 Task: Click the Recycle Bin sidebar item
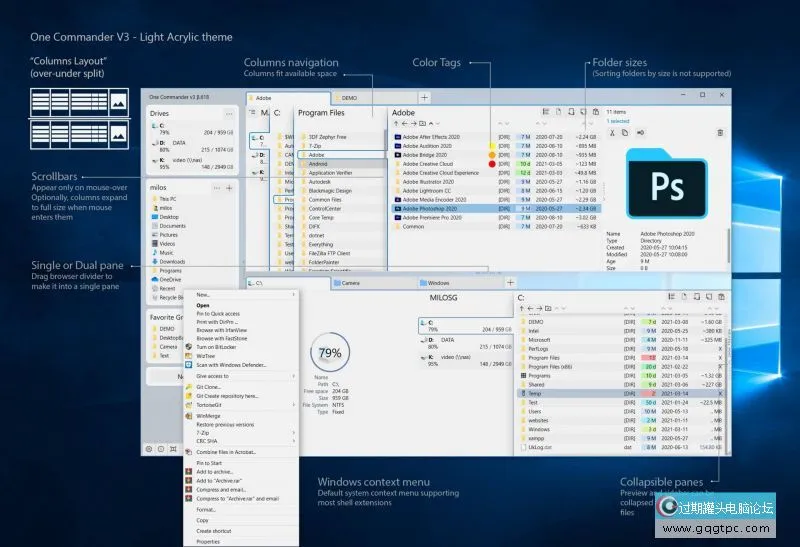[170, 297]
